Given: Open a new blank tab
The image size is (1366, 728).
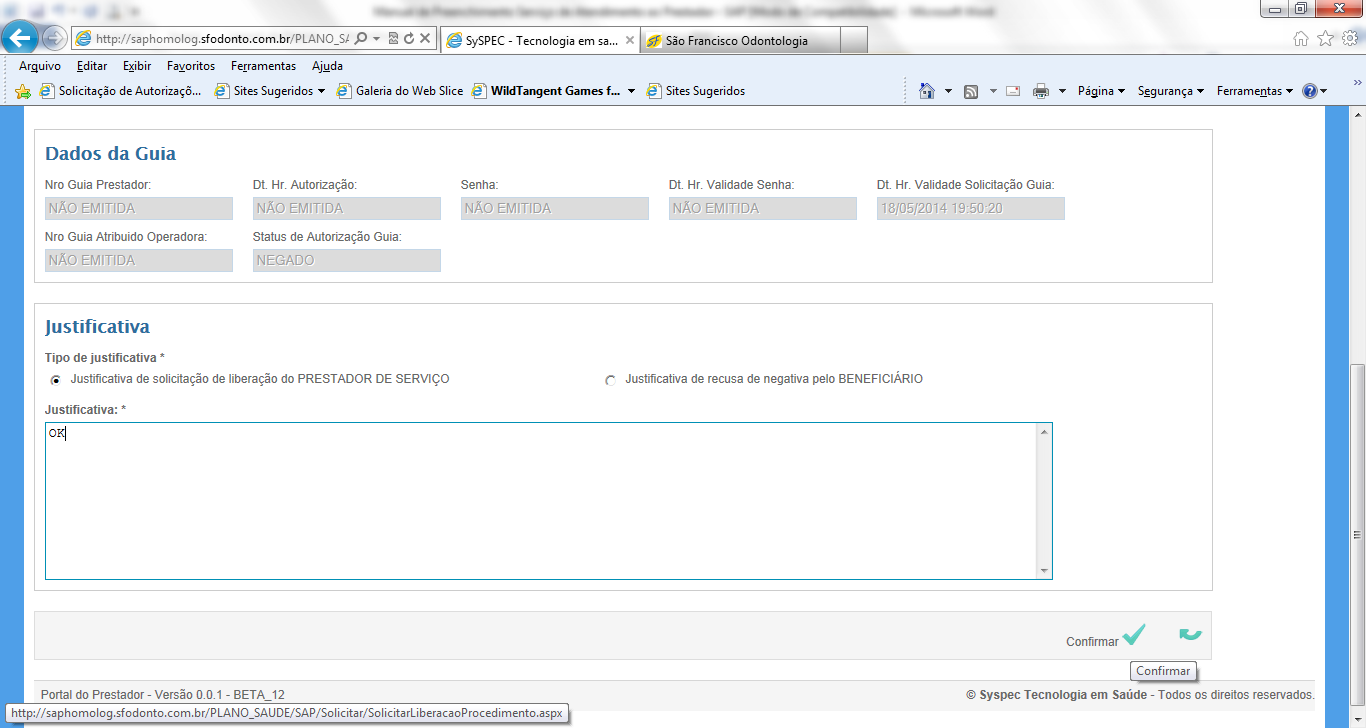Looking at the screenshot, I should tap(854, 41).
